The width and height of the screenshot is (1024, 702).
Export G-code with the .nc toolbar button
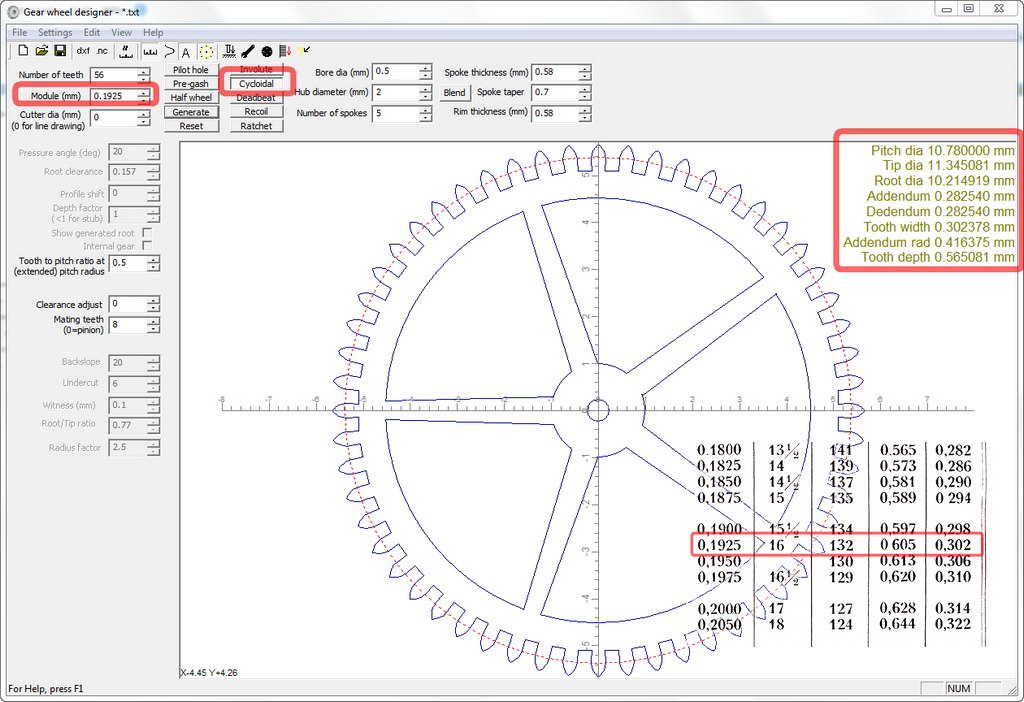coord(101,51)
